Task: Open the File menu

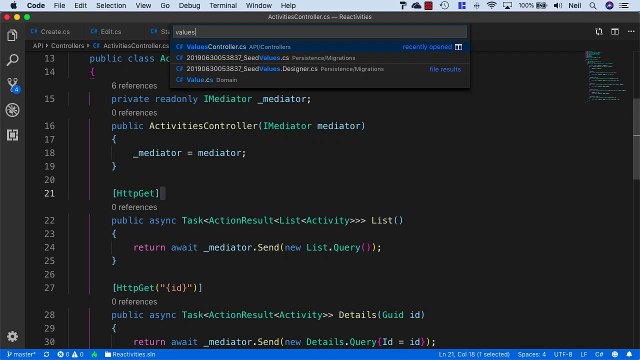Action: click(x=59, y=5)
